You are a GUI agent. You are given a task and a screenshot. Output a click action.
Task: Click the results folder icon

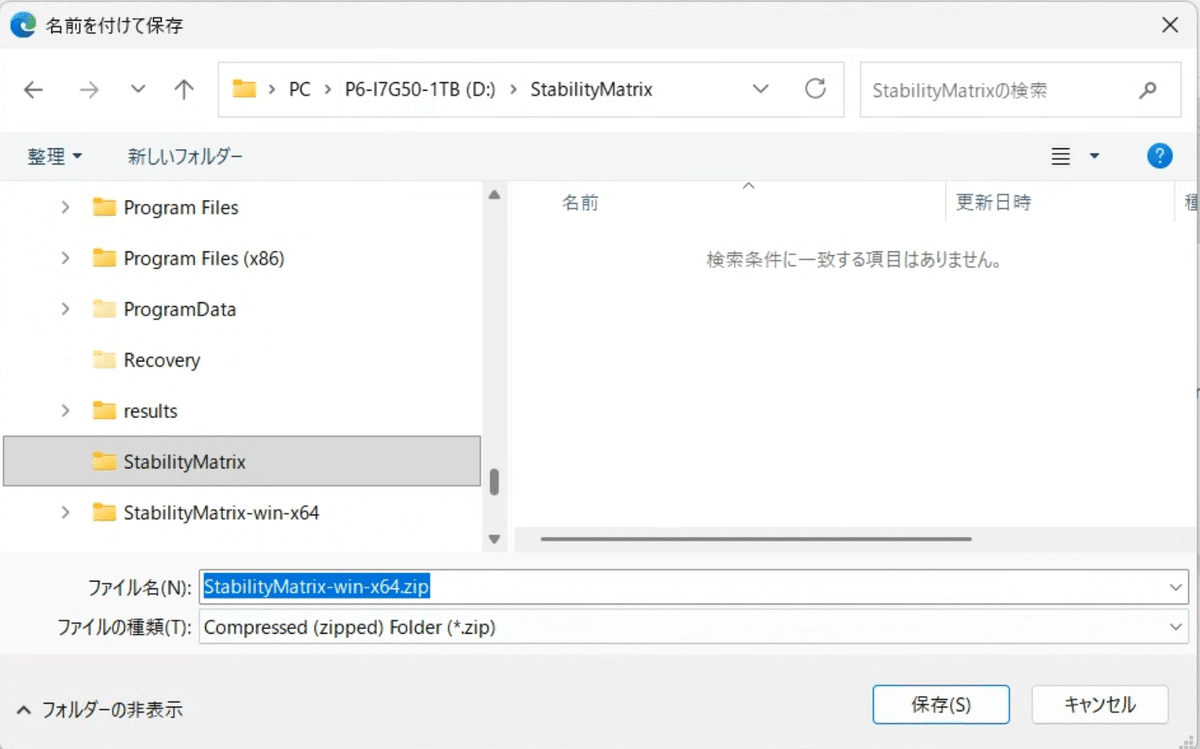click(104, 411)
